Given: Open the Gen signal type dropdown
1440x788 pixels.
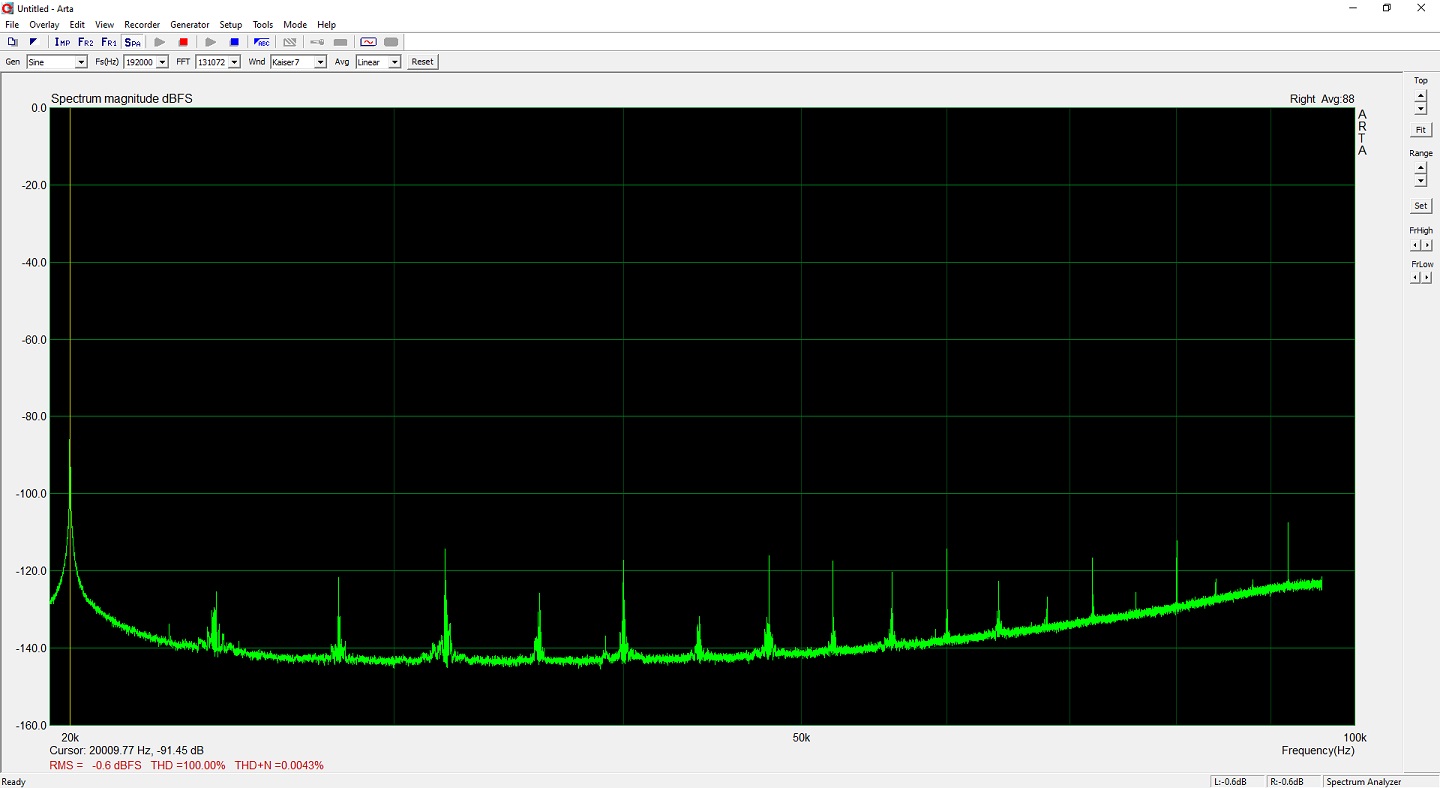Looking at the screenshot, I should pyautogui.click(x=81, y=62).
